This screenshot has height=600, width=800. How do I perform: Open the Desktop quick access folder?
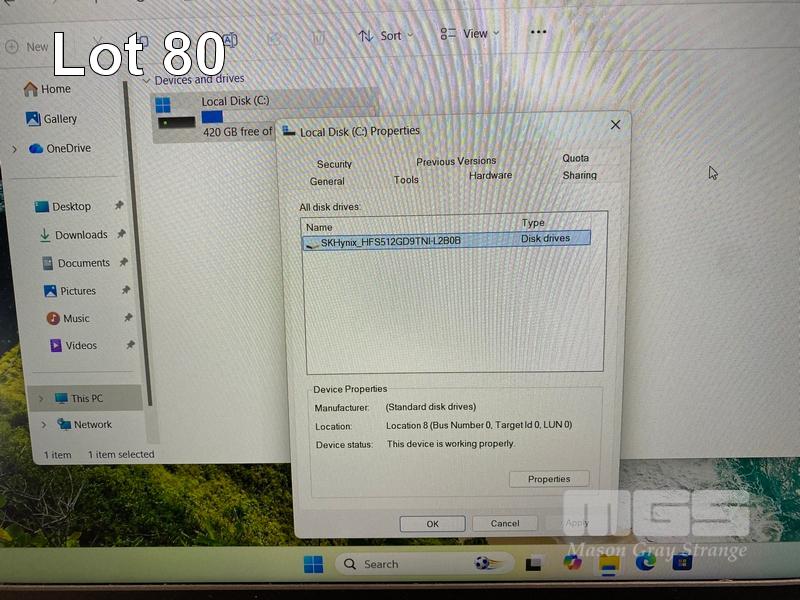click(63, 207)
